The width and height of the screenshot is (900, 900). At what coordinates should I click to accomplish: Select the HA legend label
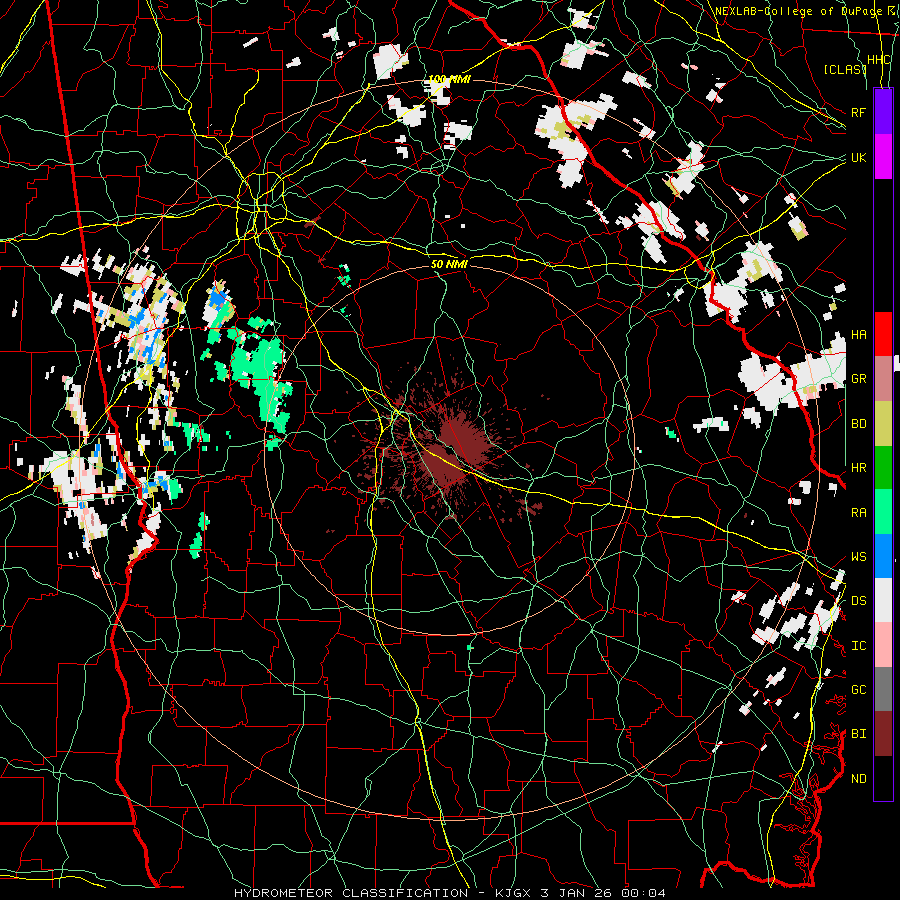858,335
